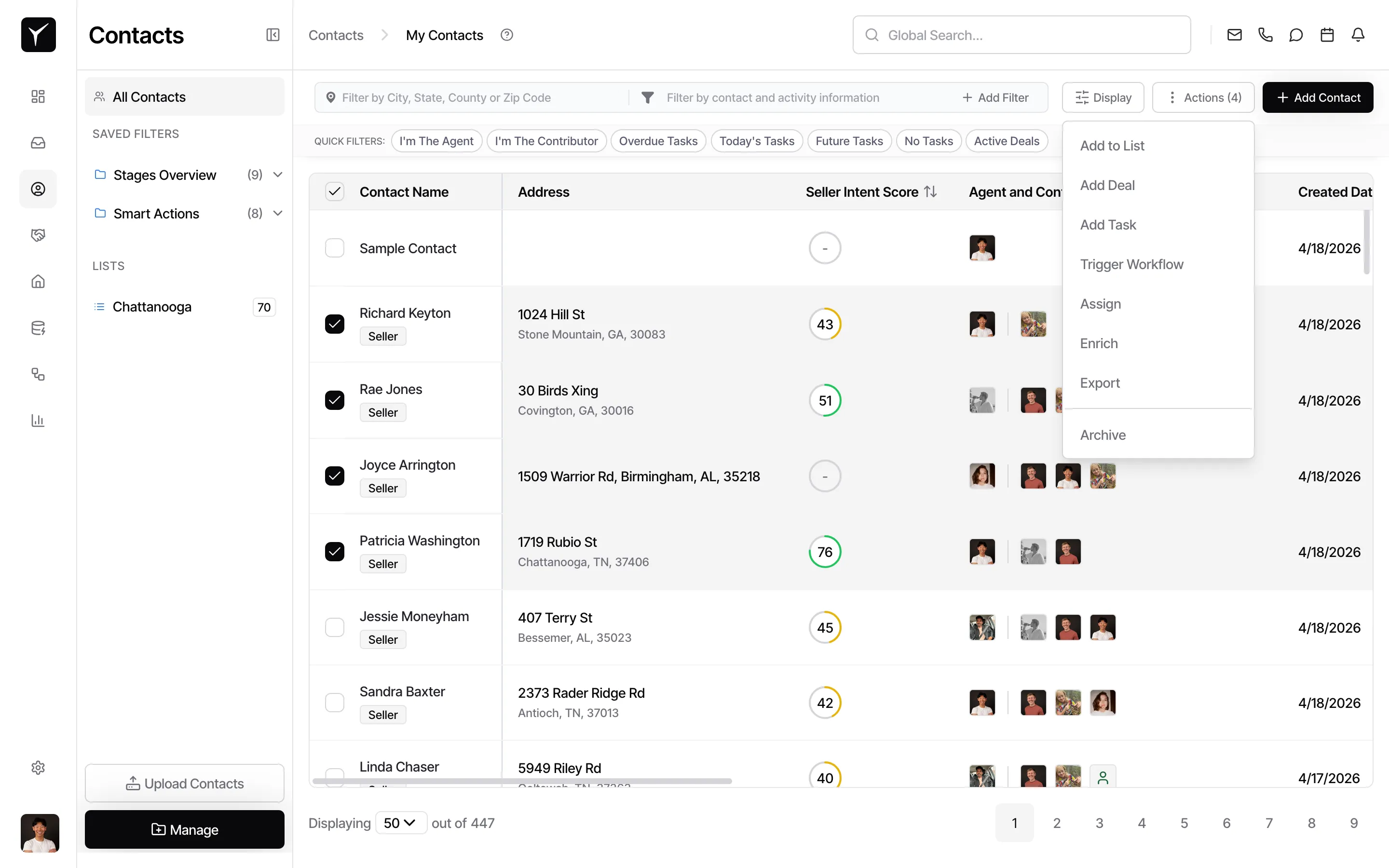Open the Email icon in the top bar
1389x868 pixels.
point(1234,34)
